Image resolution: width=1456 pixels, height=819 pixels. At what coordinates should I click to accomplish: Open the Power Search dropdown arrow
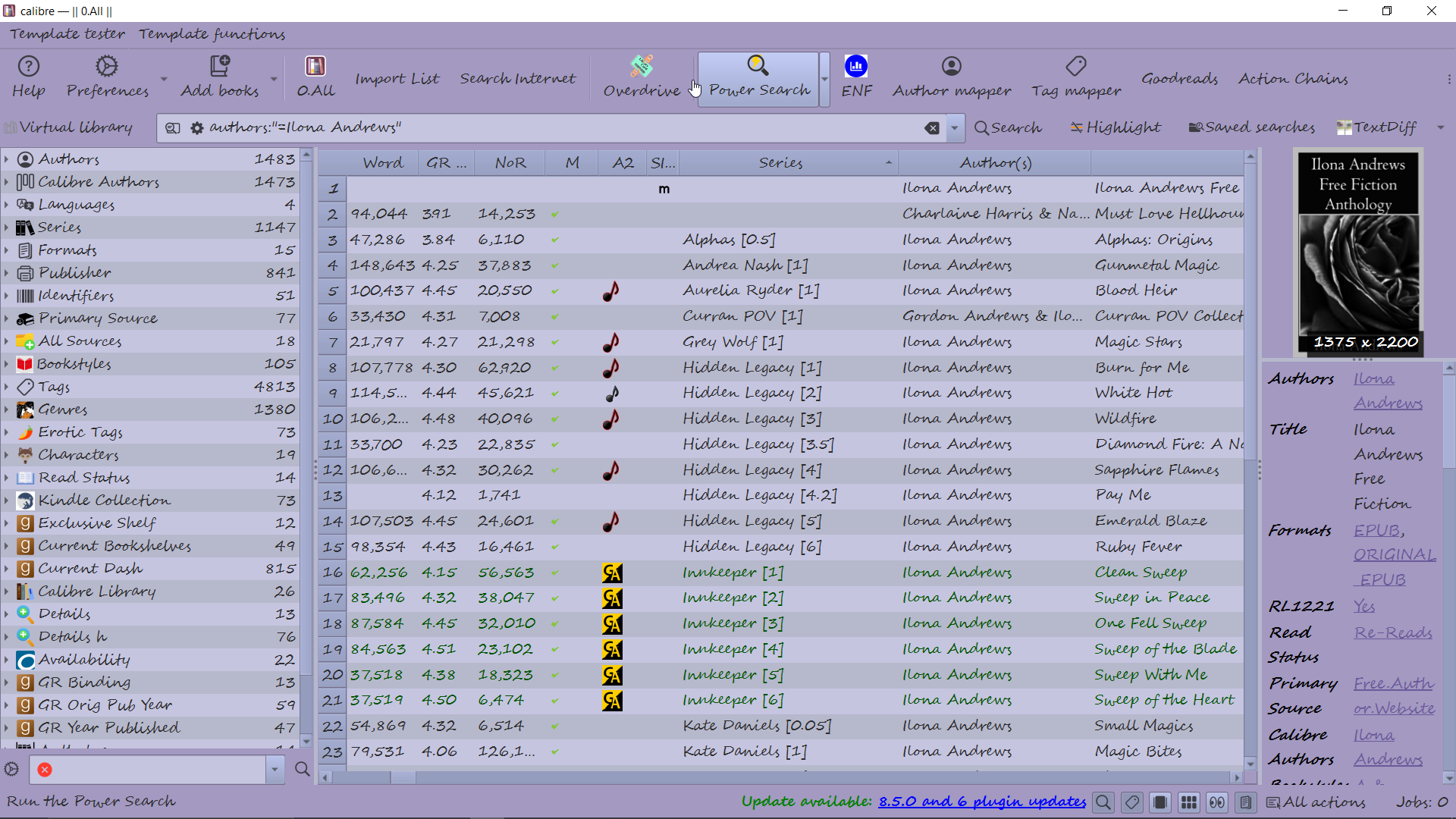[824, 79]
